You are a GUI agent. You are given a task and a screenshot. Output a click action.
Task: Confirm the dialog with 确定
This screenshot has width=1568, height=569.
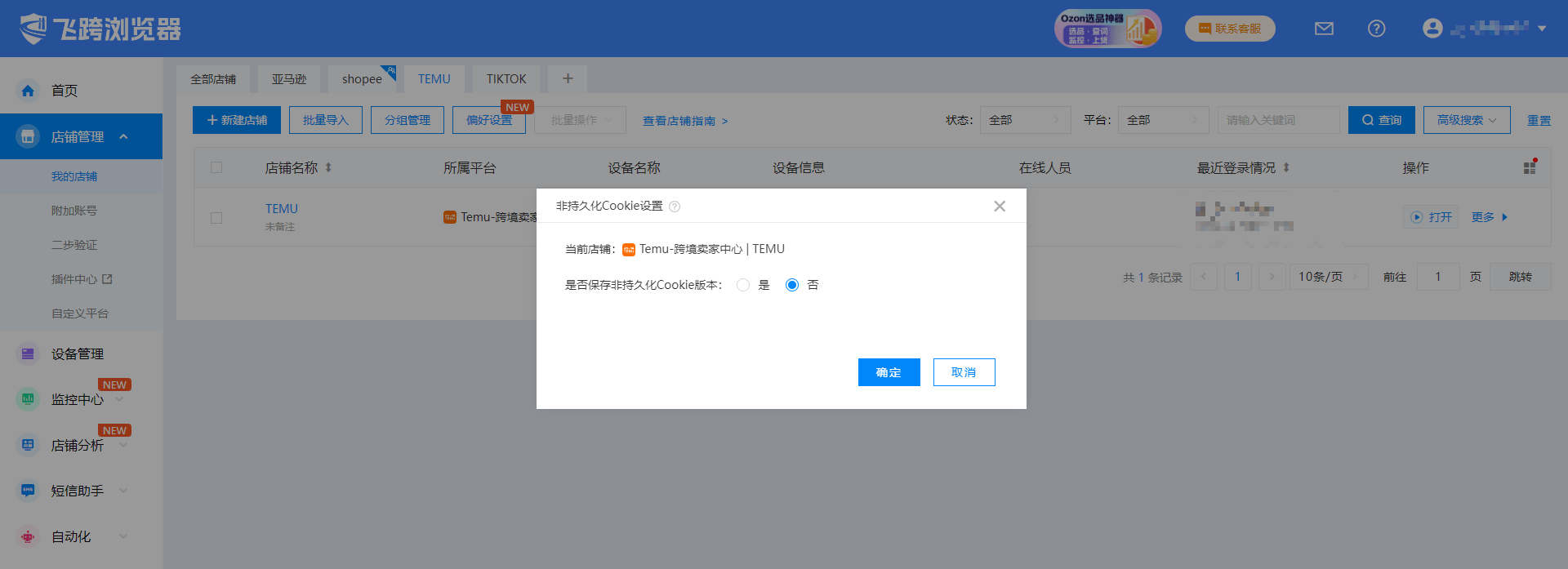point(889,372)
